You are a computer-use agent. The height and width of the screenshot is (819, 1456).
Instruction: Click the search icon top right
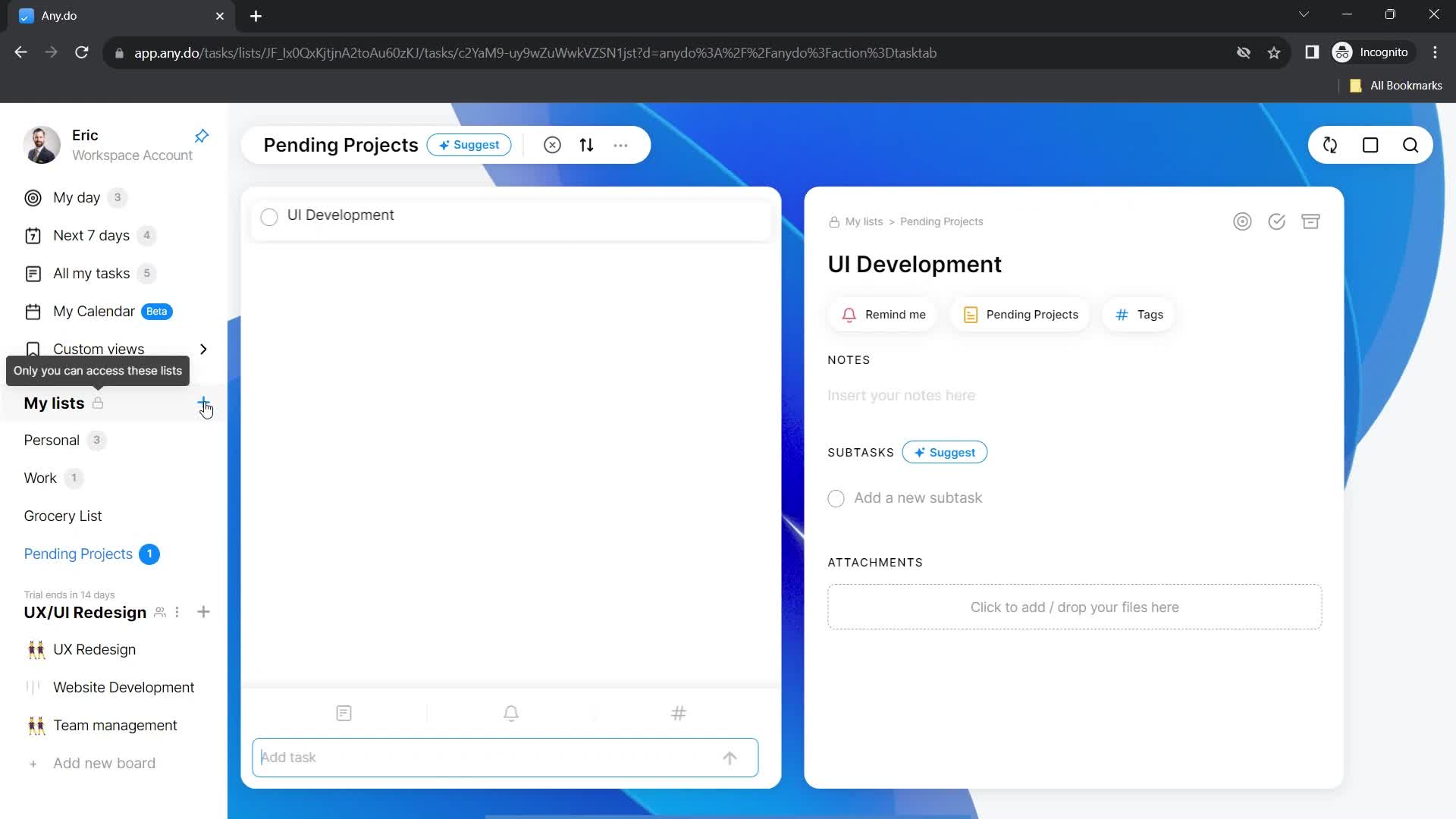point(1411,145)
